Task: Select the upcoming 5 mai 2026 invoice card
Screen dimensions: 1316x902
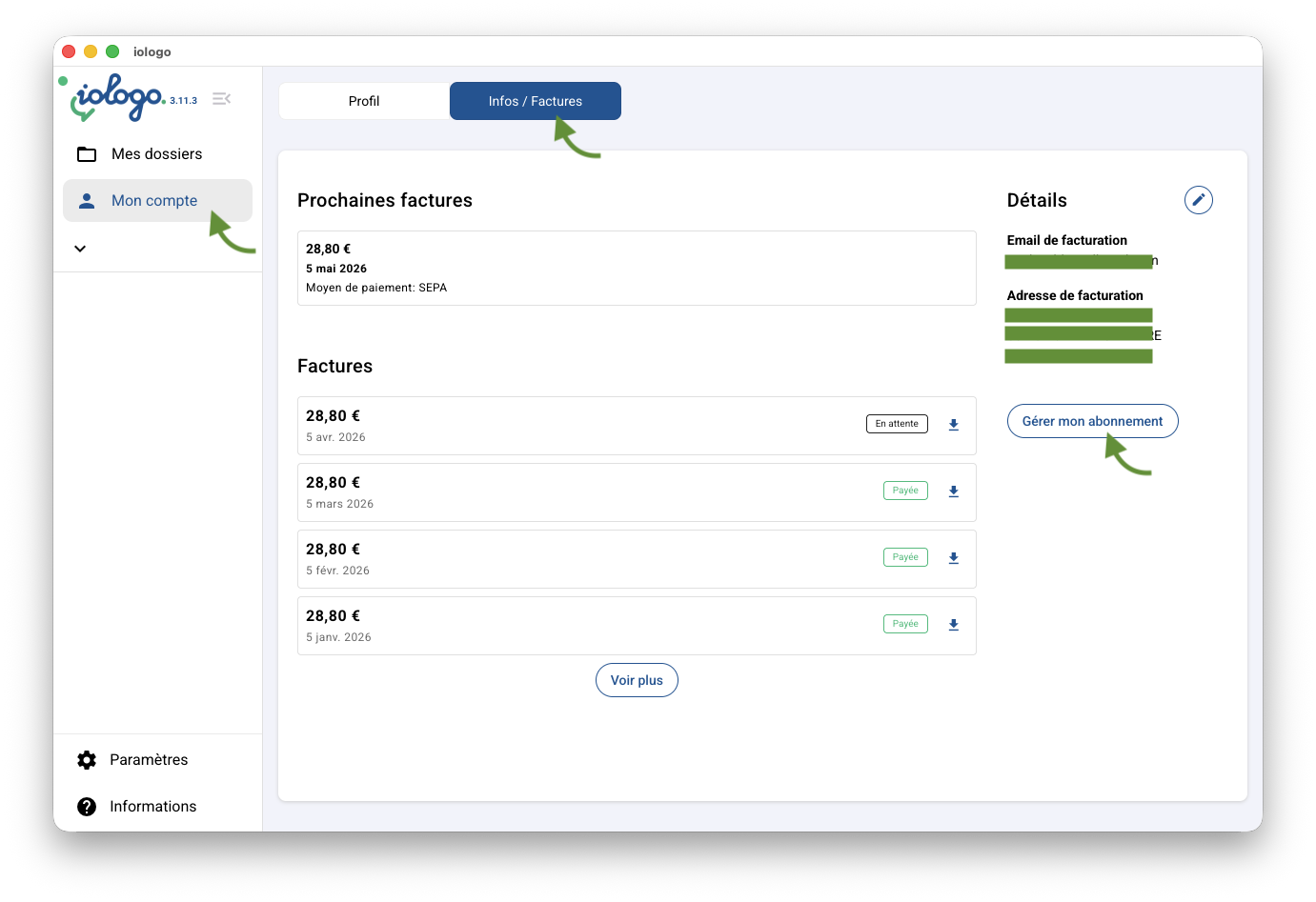Action: [636, 268]
